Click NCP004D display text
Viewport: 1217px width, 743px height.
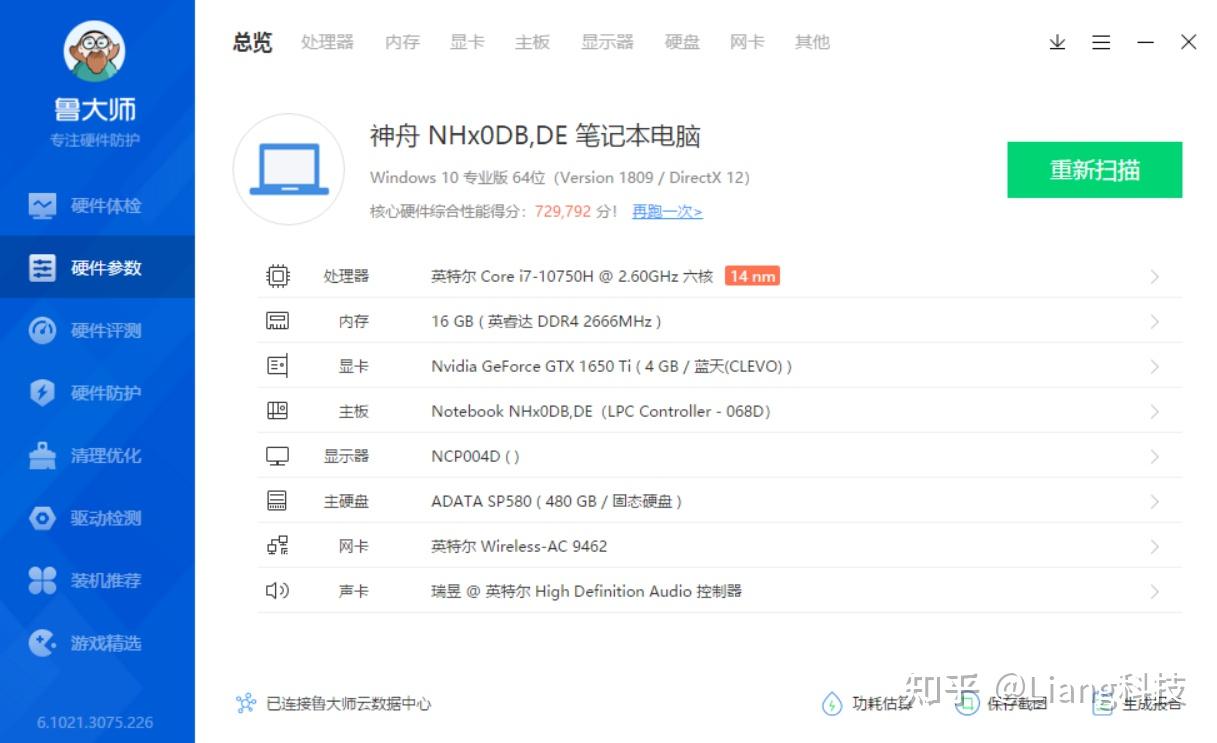(475, 456)
